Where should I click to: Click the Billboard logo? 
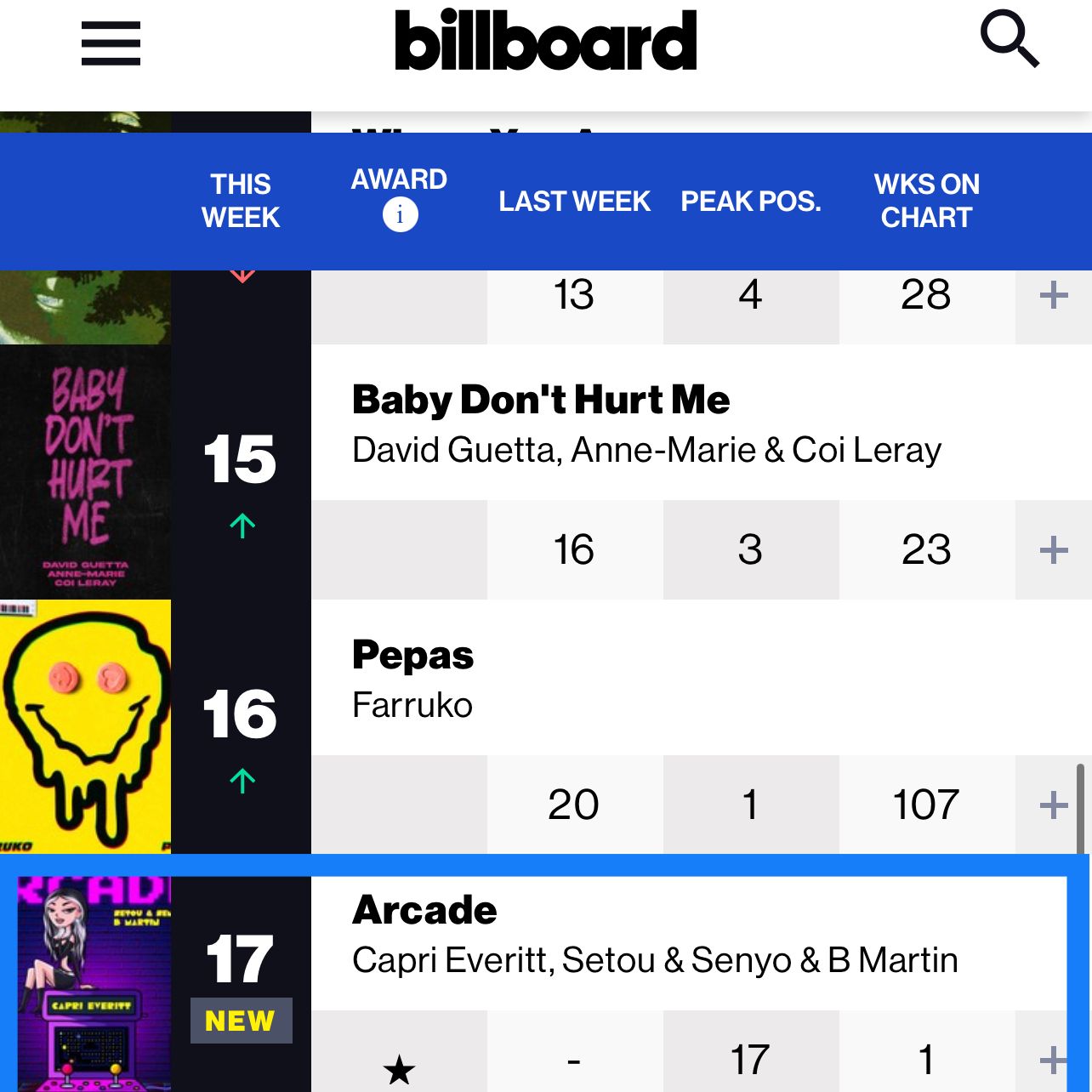point(545,40)
